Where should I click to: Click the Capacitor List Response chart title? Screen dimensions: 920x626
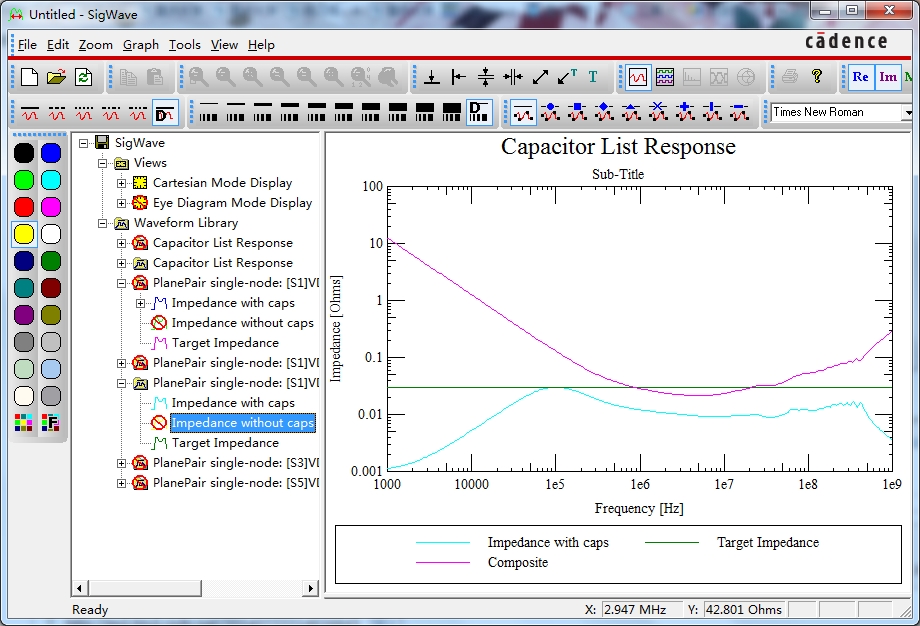click(618, 147)
